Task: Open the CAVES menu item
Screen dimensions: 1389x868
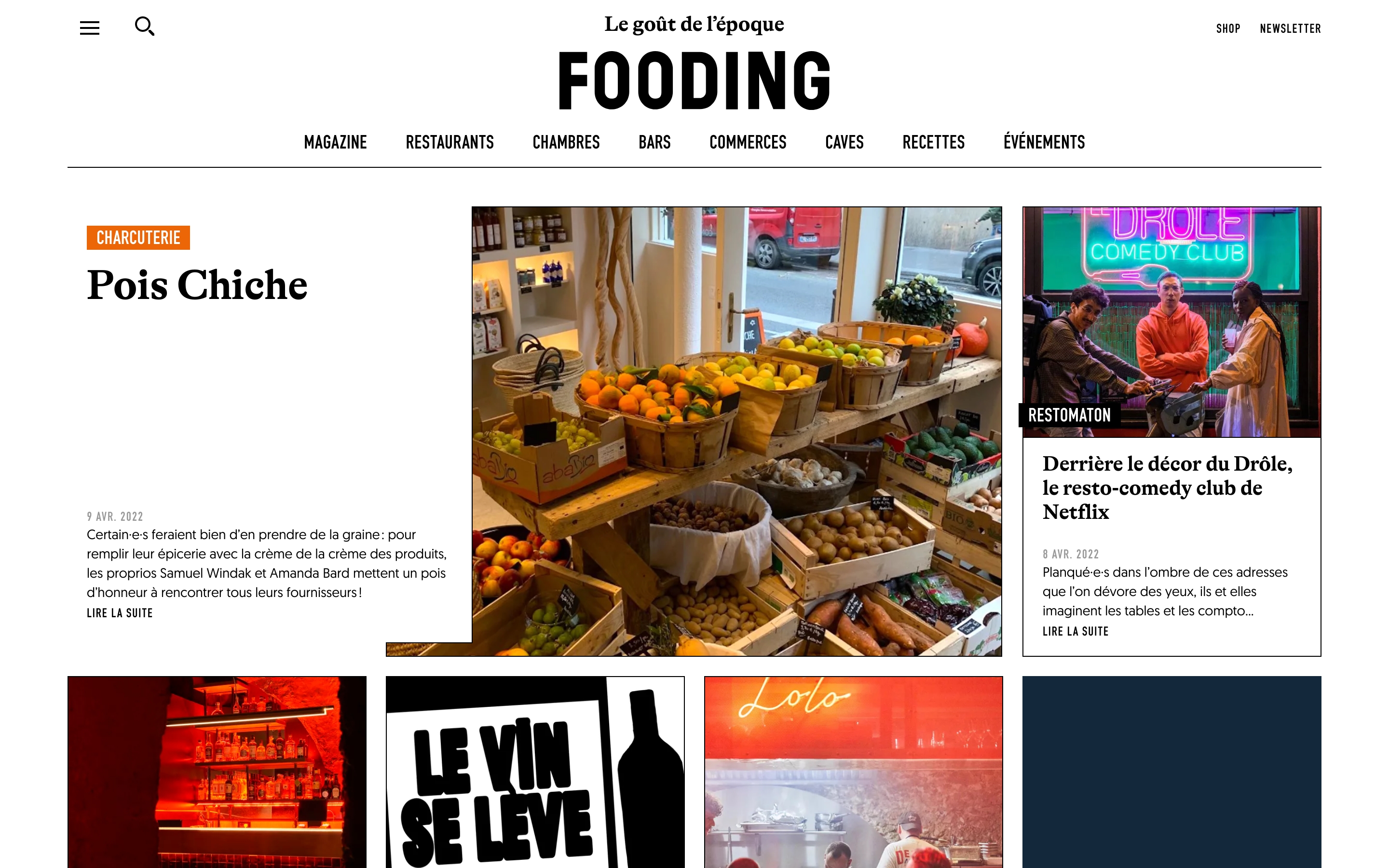Action: click(844, 142)
